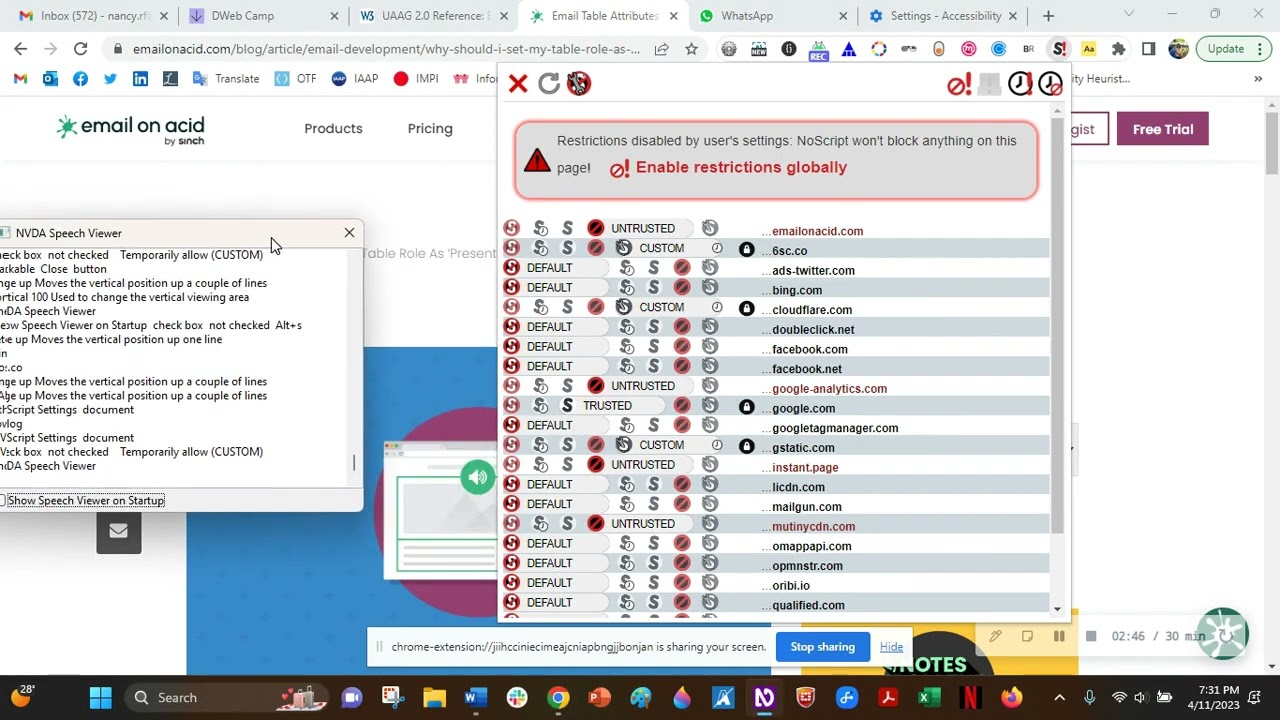Set google.com to Untrusted preset

[682, 405]
